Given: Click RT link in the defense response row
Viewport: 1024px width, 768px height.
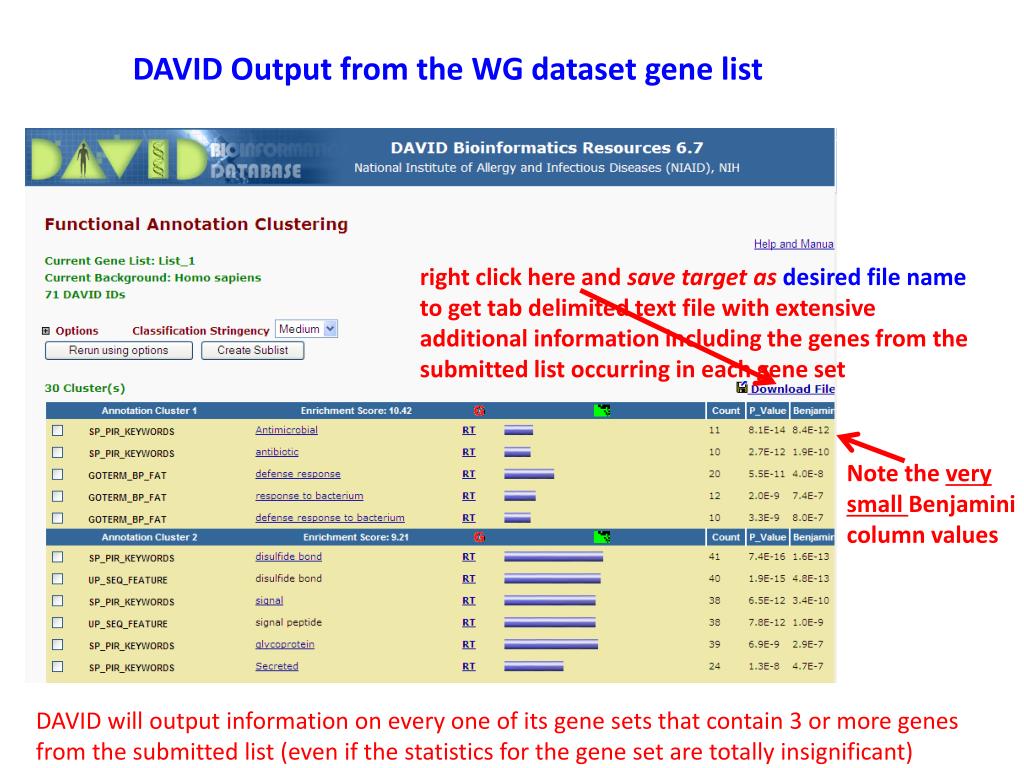Looking at the screenshot, I should point(469,474).
